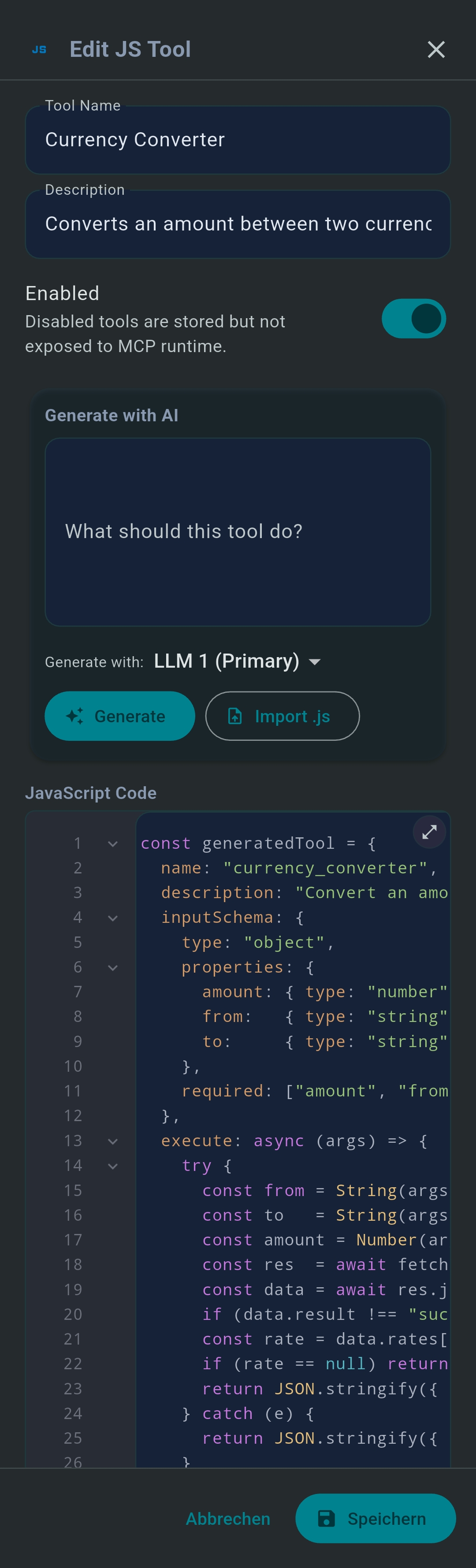Close the Edit JS Tool dialog
Viewport: 476px width, 1568px height.
(x=436, y=49)
